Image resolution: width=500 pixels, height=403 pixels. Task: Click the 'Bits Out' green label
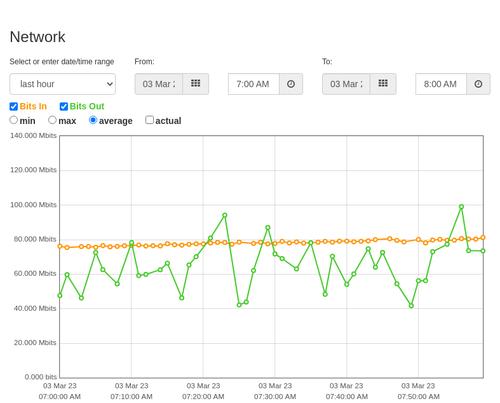87,106
